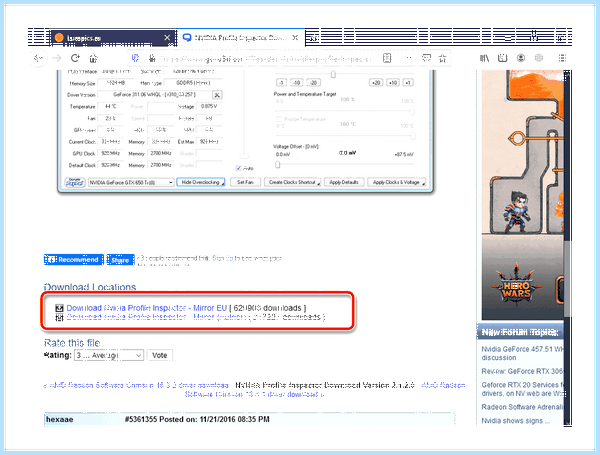
Task: Click the +1 clock offset button
Action: 408,83
